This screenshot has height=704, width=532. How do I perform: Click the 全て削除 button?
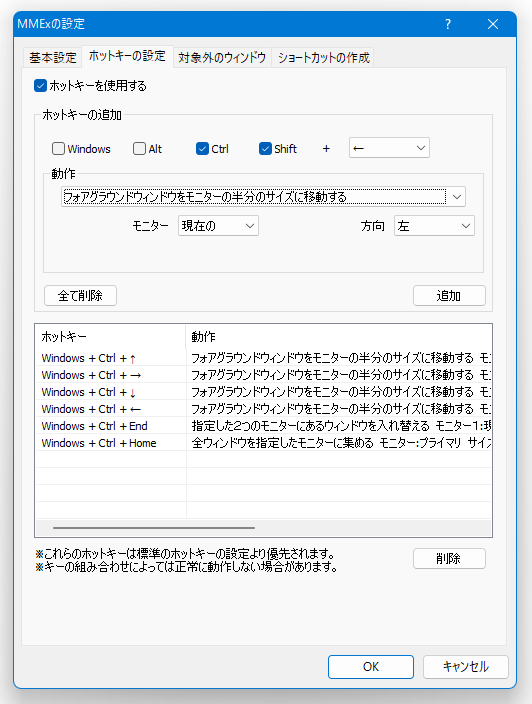pos(80,295)
